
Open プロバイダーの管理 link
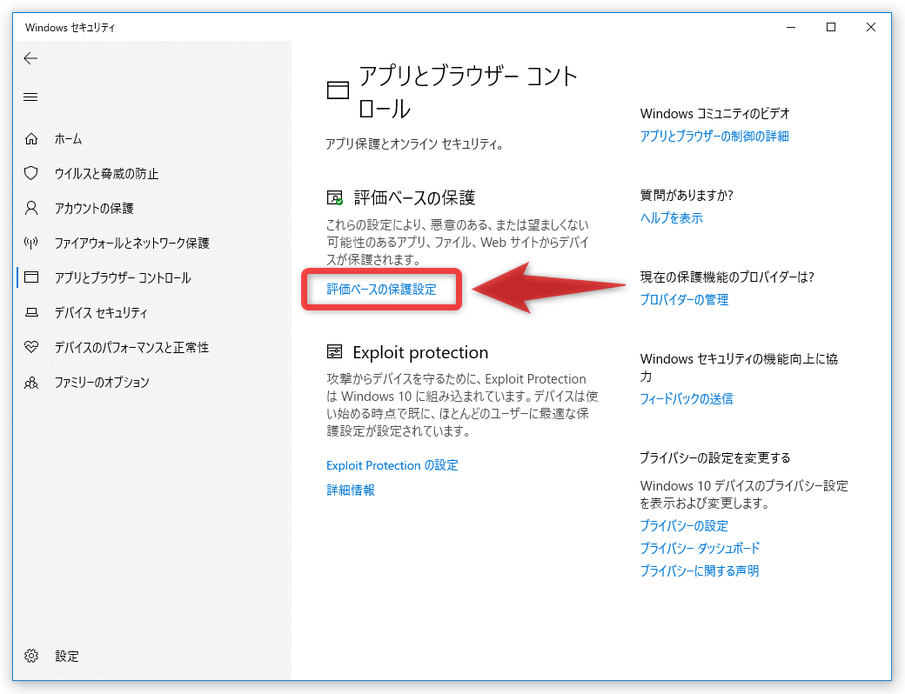click(x=684, y=300)
